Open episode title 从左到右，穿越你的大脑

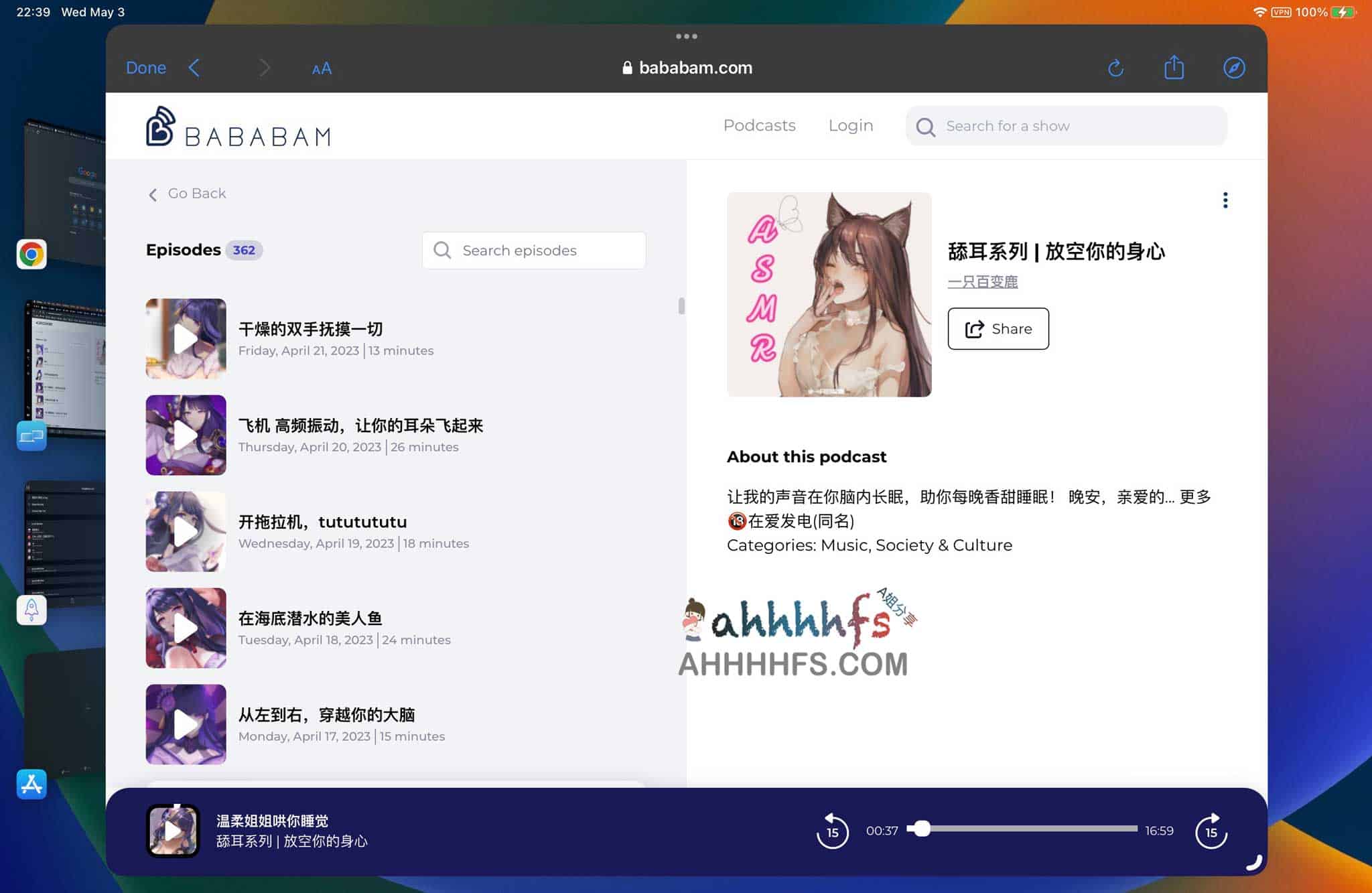pyautogui.click(x=326, y=715)
